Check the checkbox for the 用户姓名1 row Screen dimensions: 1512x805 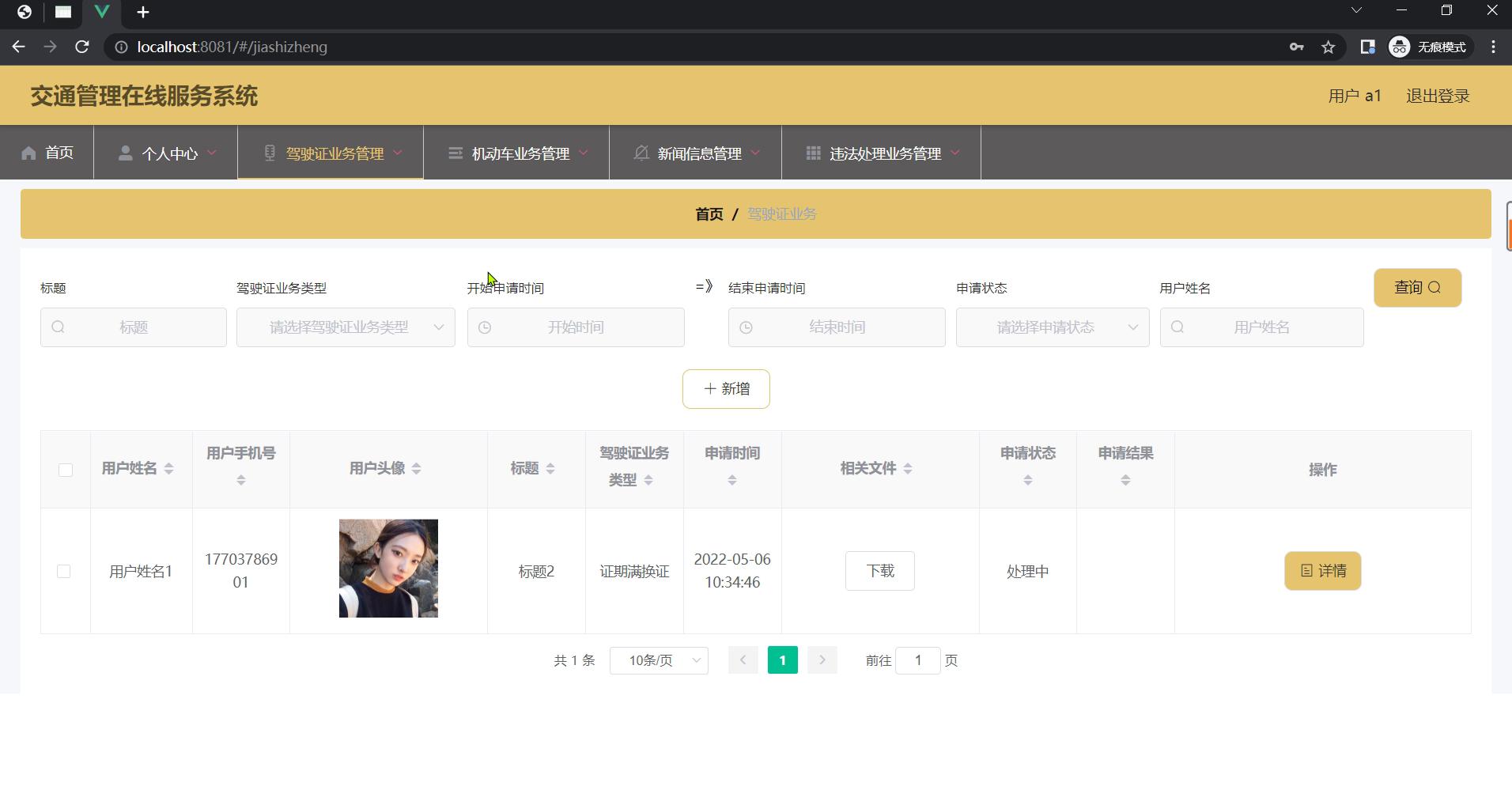point(65,571)
